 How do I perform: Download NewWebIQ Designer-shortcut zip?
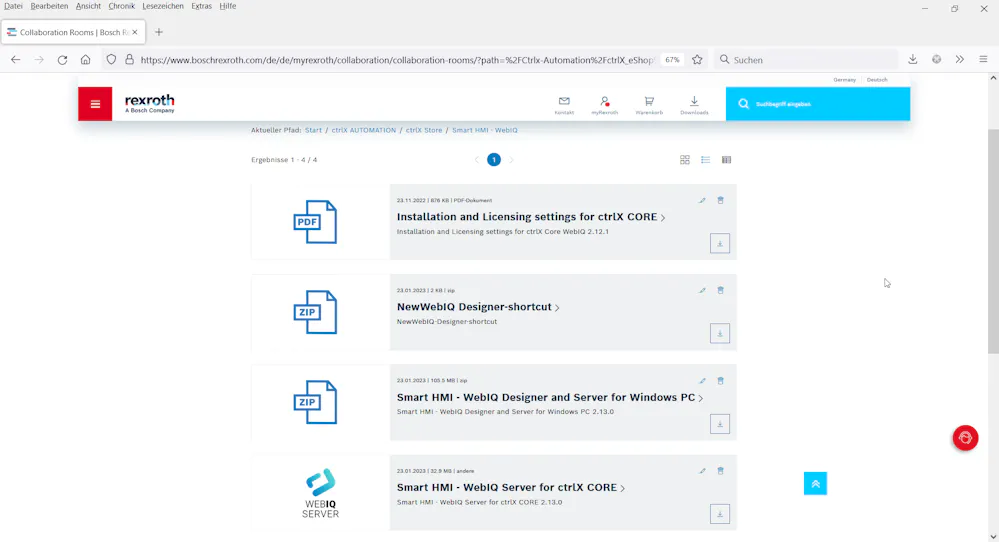[720, 334]
